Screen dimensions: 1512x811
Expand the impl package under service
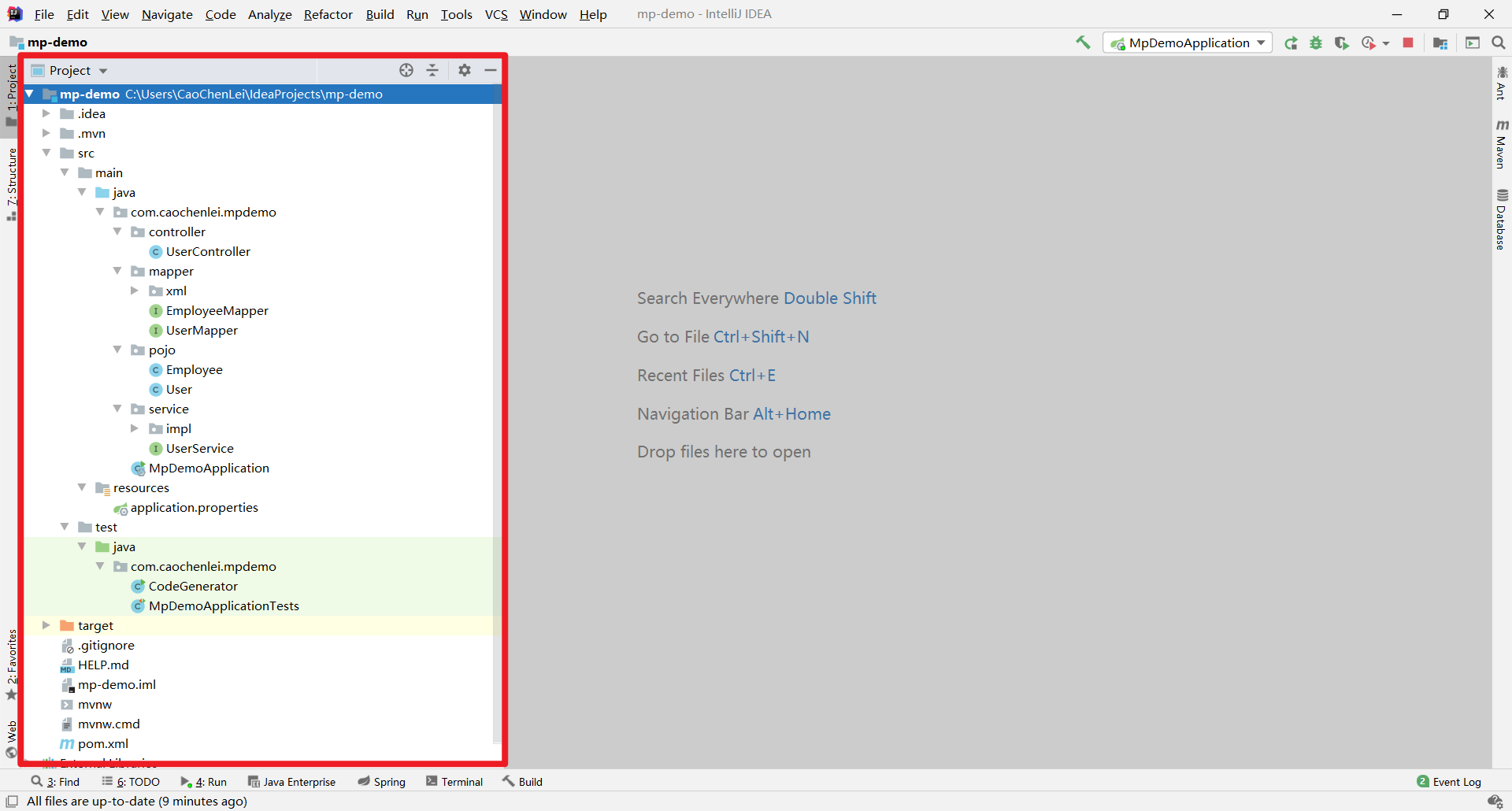coord(135,428)
